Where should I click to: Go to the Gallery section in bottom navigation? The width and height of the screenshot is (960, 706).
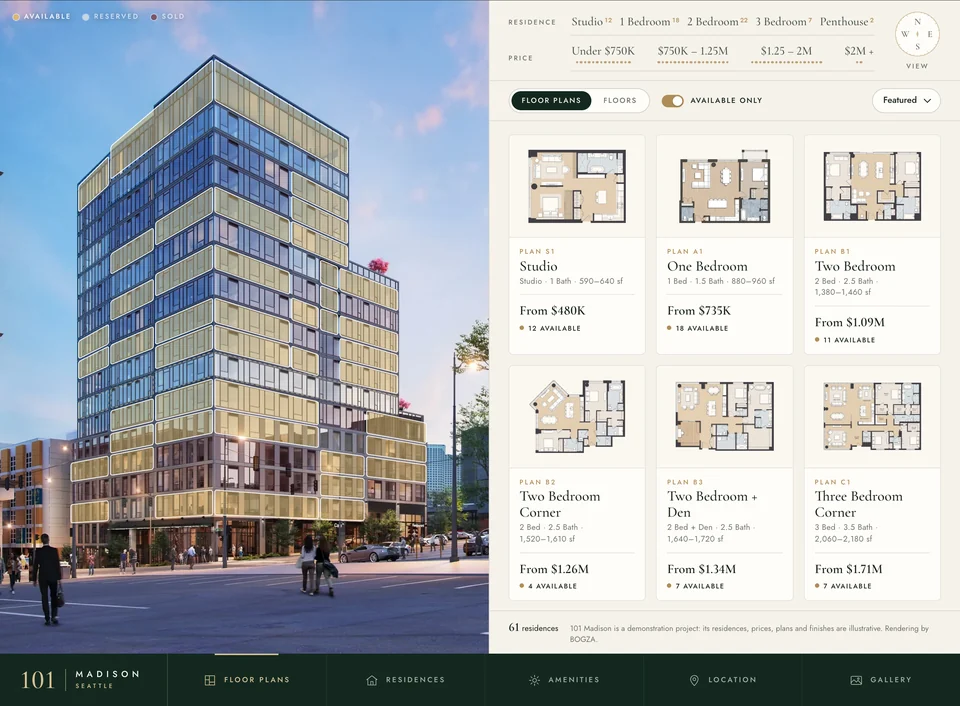tap(881, 680)
